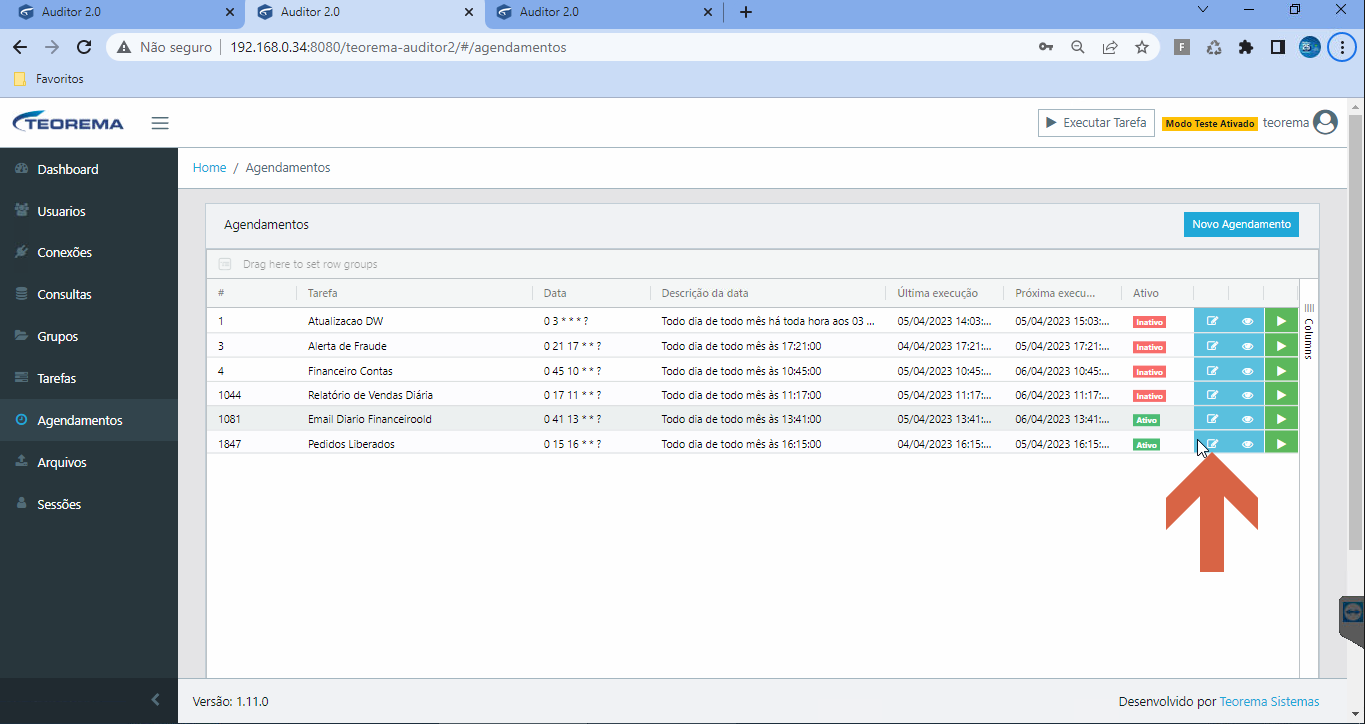The height and width of the screenshot is (724, 1365).
Task: Sort by Última execução column header
Action: tap(937, 293)
